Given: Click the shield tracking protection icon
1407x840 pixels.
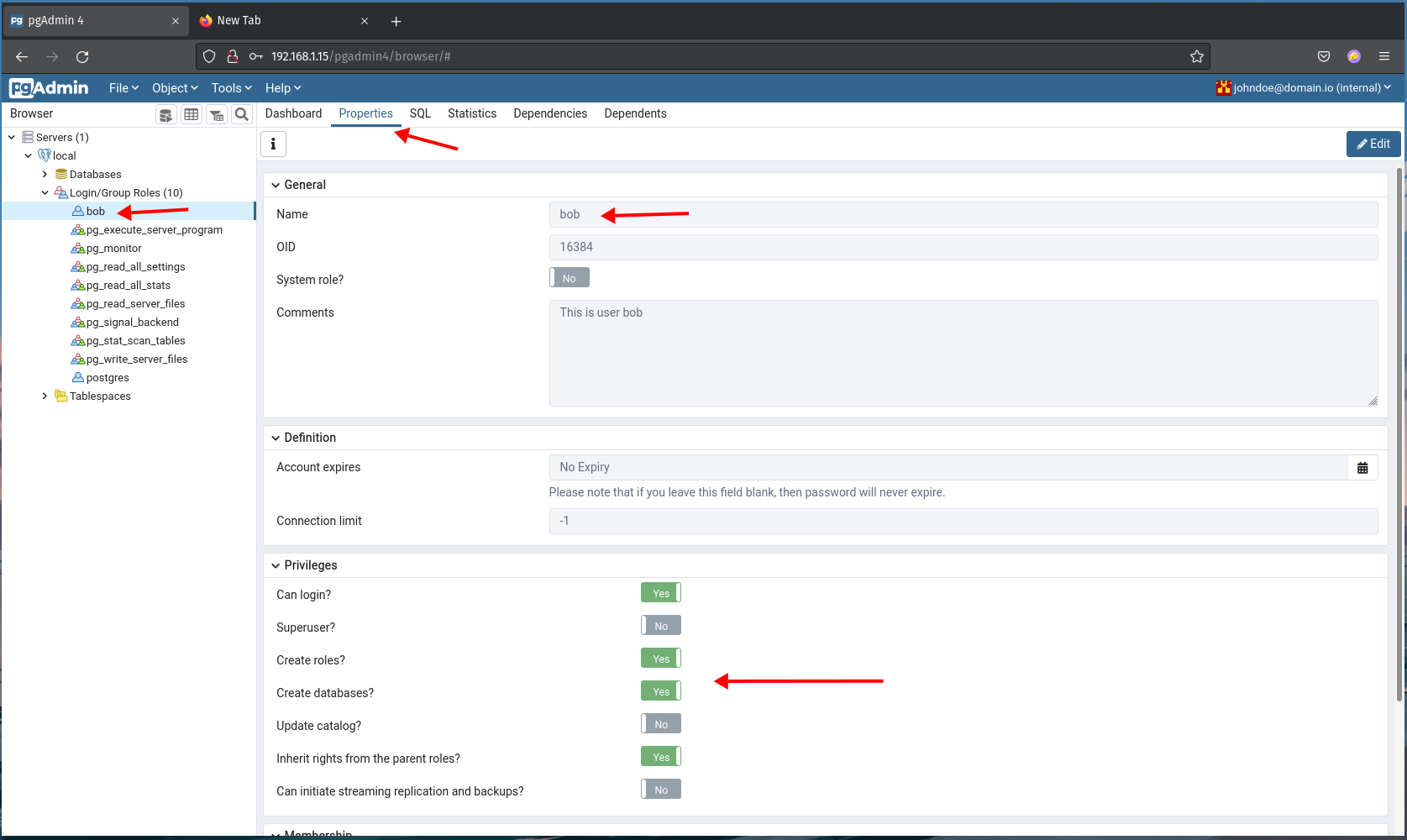Looking at the screenshot, I should click(209, 56).
